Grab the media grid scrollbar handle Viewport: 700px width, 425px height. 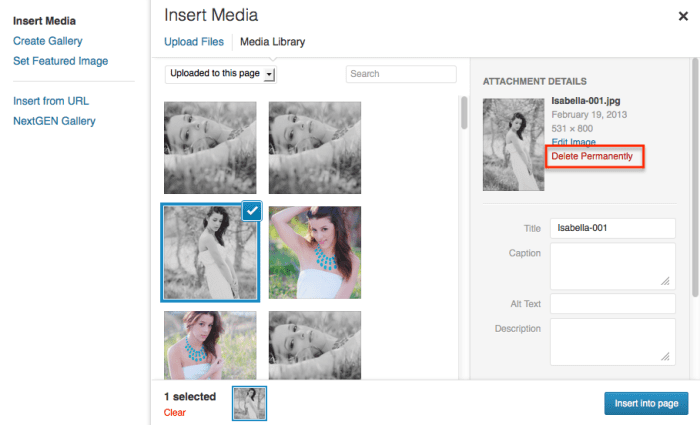pos(464,112)
